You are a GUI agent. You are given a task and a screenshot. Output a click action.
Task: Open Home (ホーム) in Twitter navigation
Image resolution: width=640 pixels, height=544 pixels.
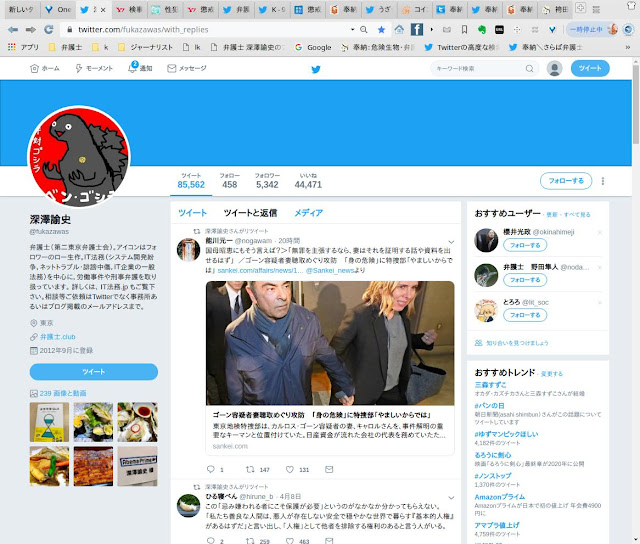(x=45, y=68)
